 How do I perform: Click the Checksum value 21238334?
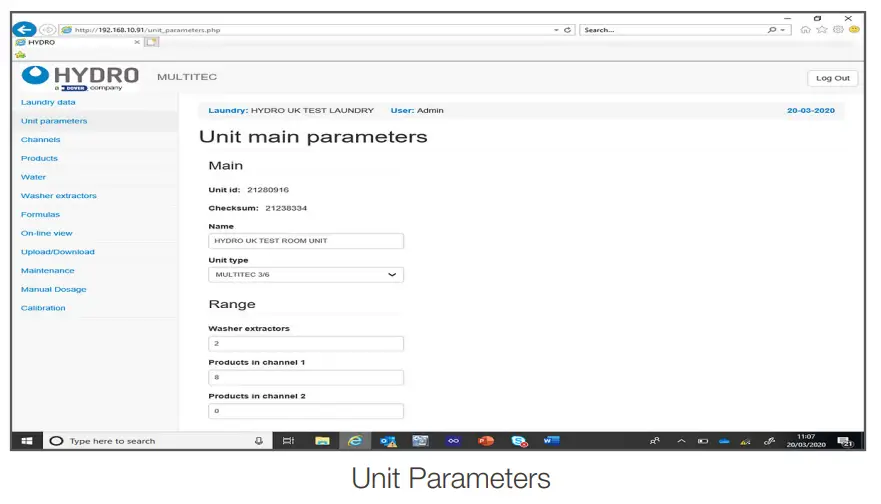pos(286,208)
